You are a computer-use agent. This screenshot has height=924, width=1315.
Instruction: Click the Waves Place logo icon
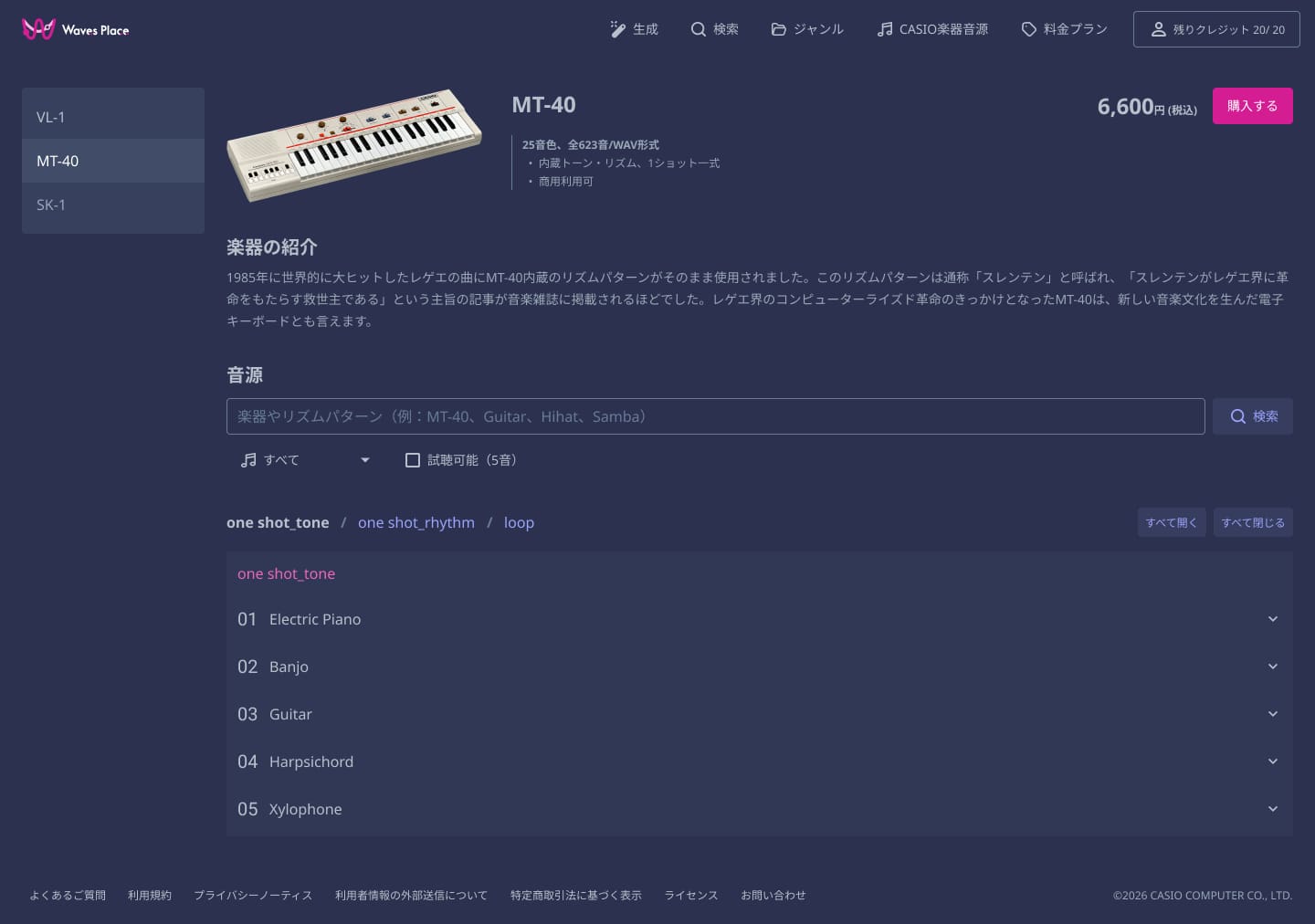38,29
